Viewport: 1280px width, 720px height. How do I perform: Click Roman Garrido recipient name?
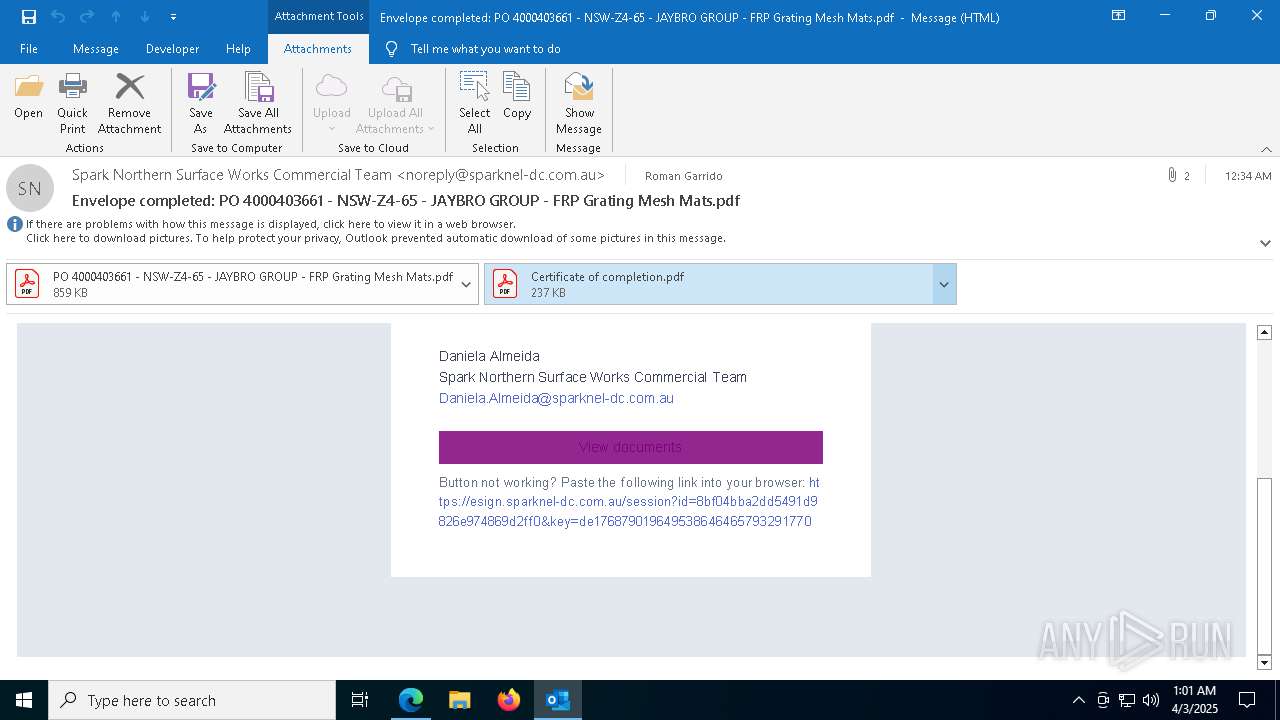(684, 176)
